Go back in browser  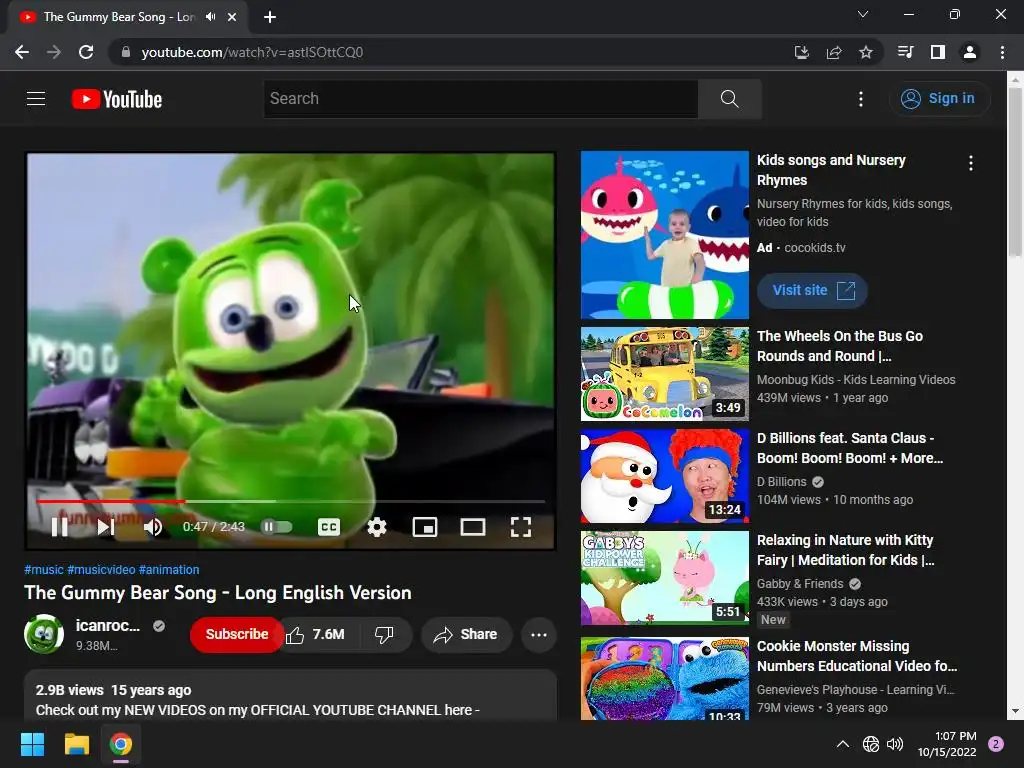[x=22, y=52]
